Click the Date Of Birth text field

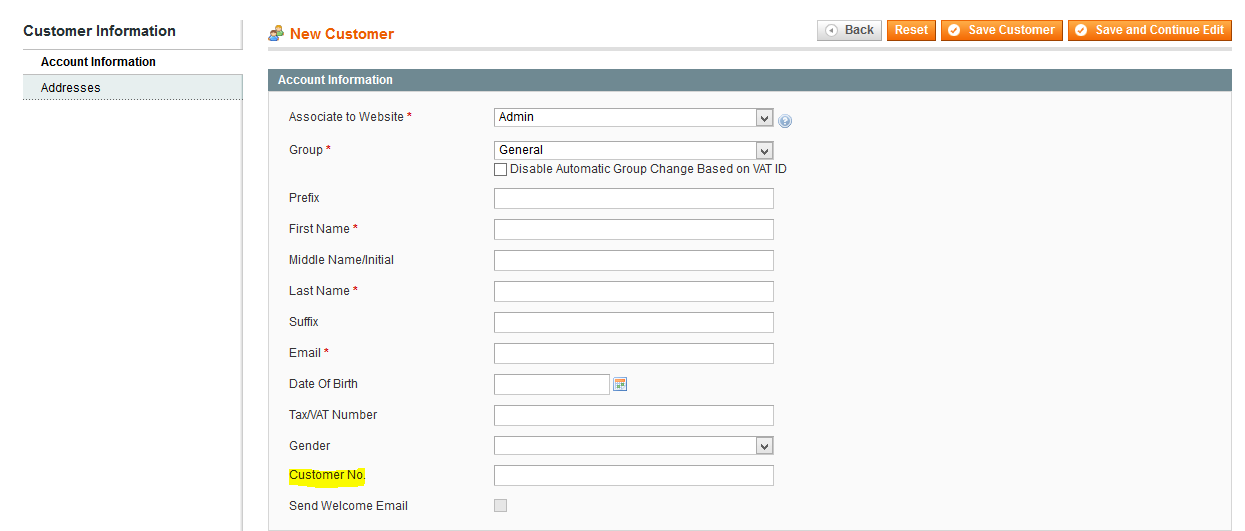[x=552, y=384]
